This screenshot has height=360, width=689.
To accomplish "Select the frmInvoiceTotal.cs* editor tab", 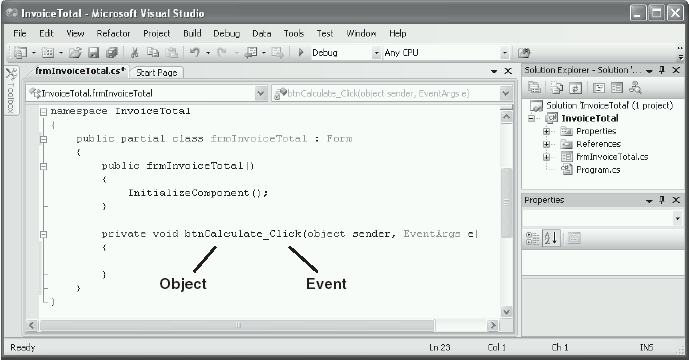I will click(80, 71).
